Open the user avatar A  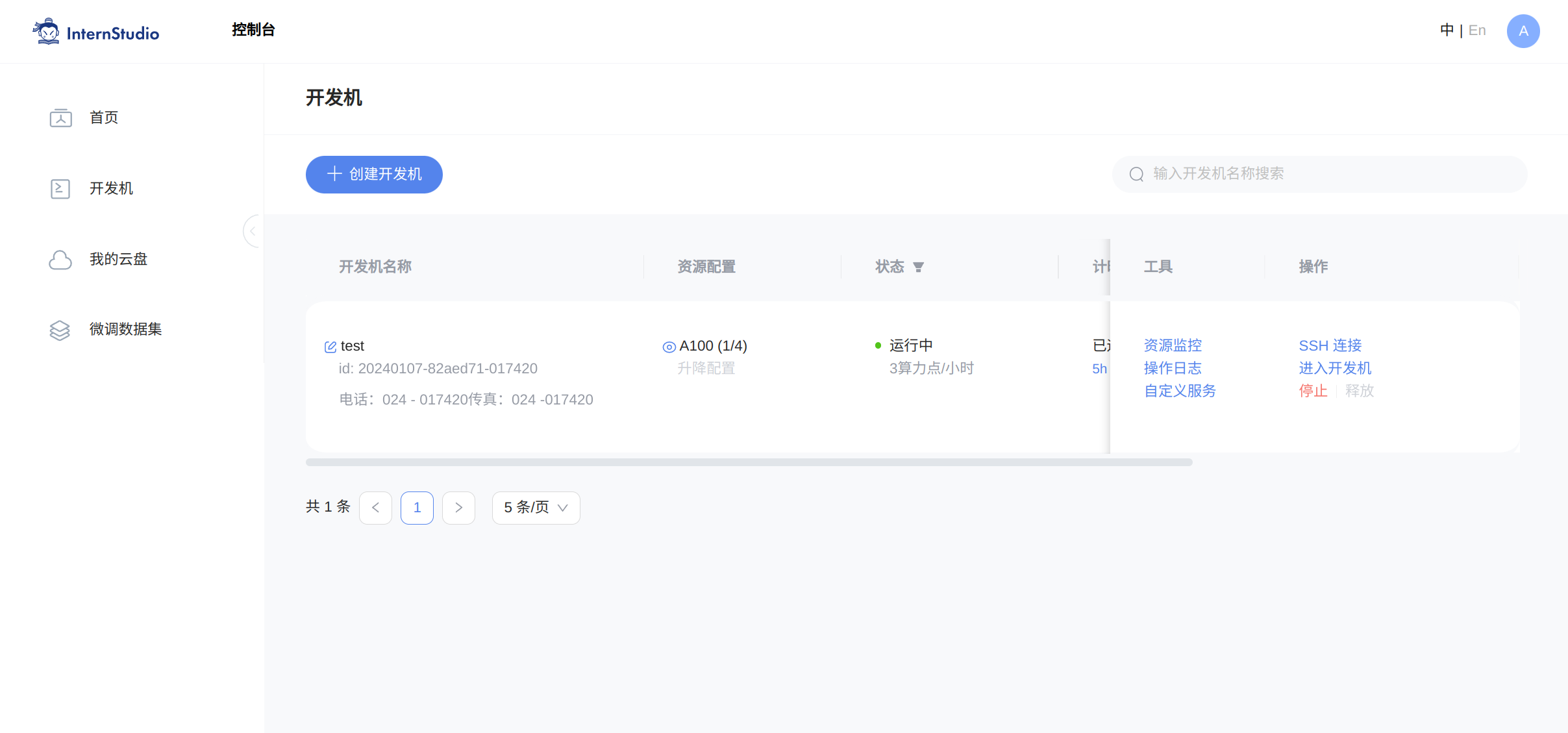(x=1523, y=31)
